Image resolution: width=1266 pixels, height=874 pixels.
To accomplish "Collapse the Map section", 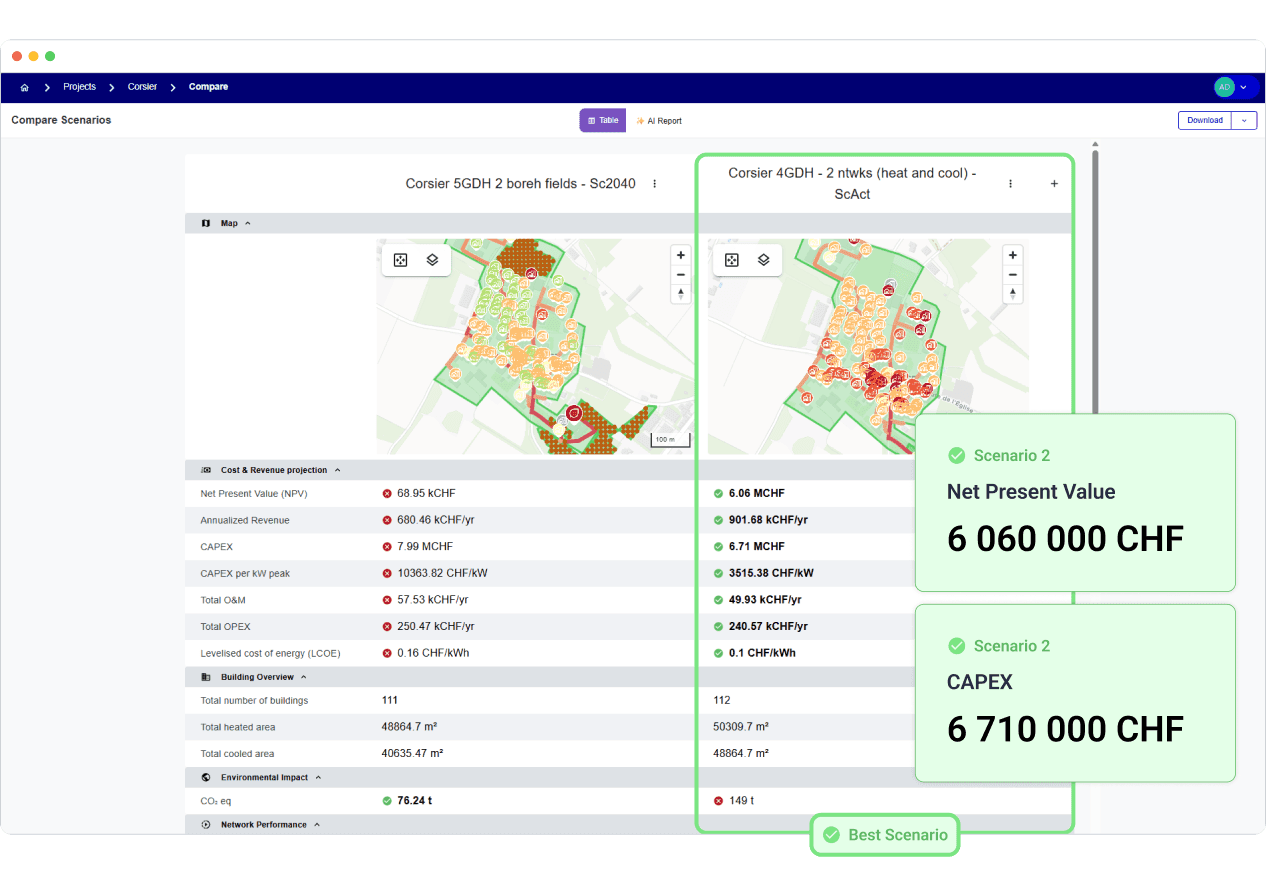I will [x=248, y=223].
